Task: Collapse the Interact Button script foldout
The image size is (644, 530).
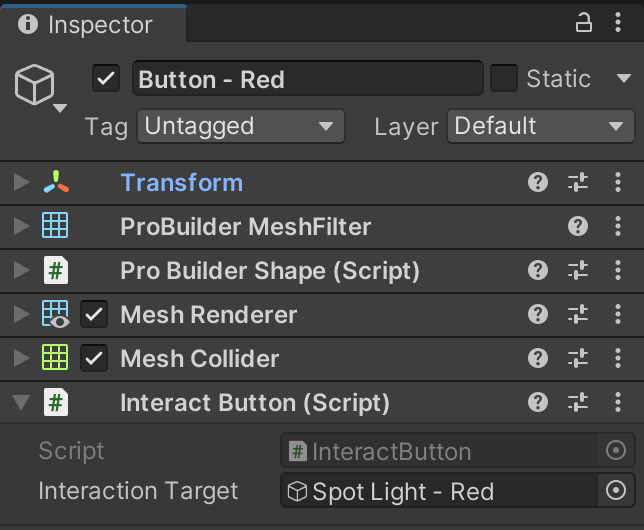Action: pos(21,403)
